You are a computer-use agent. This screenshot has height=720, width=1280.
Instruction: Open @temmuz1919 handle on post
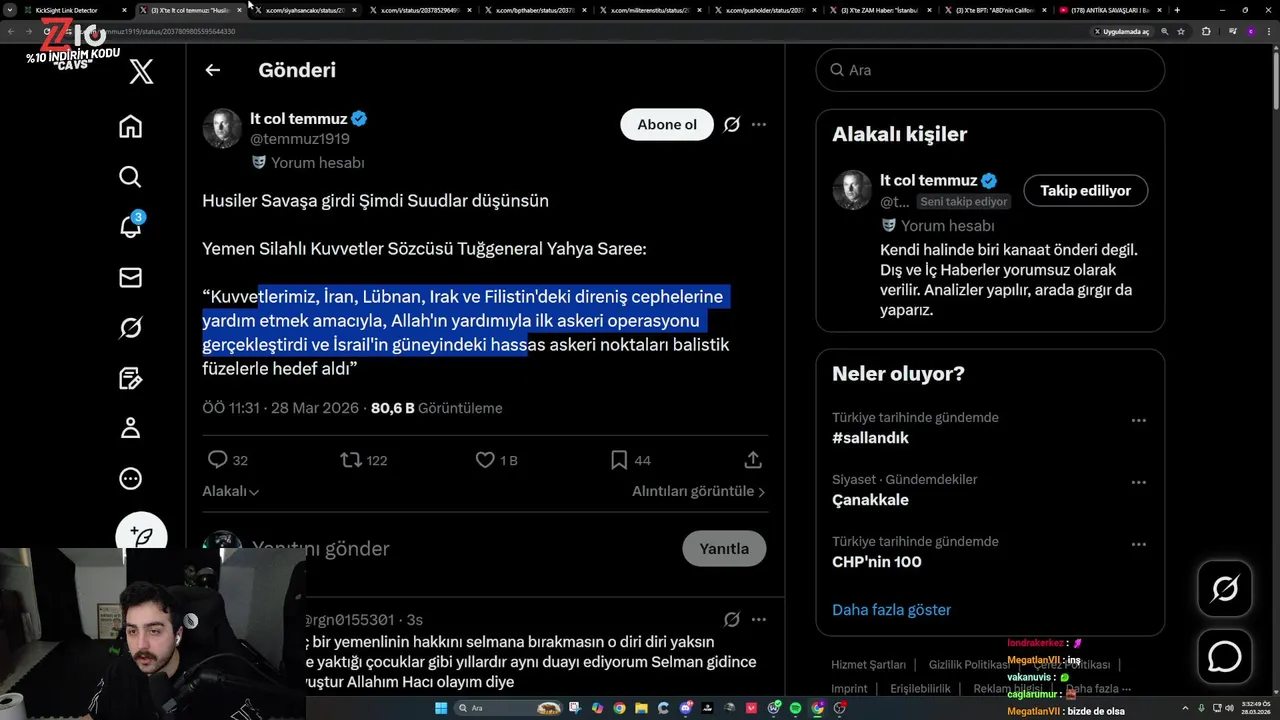point(300,139)
